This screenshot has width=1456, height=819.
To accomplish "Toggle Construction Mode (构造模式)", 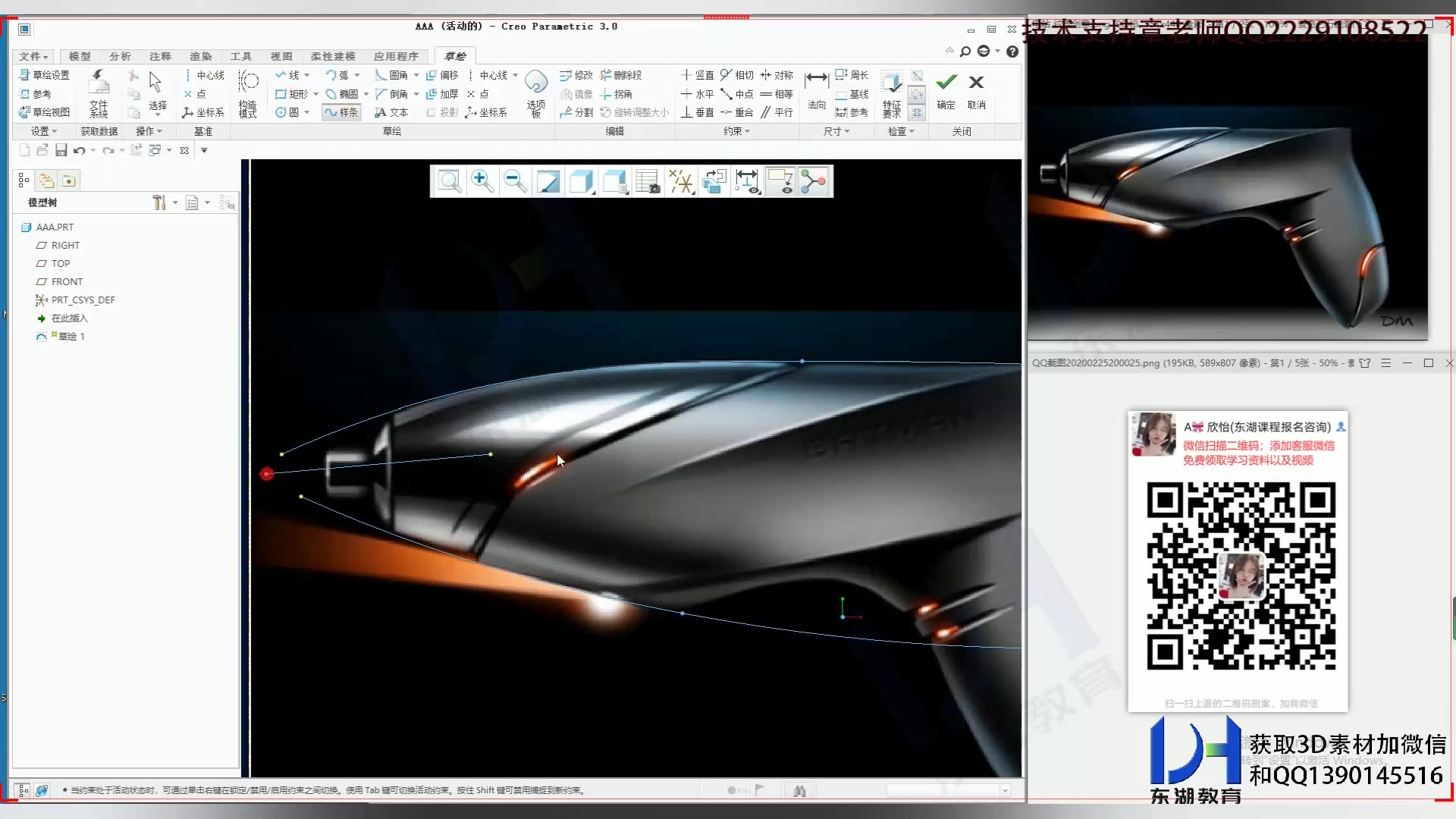I will 248,93.
